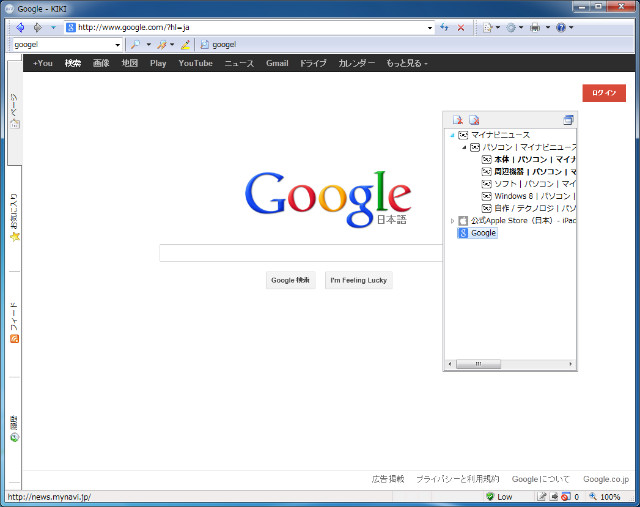Select 画像 in the Google bar

101,63
